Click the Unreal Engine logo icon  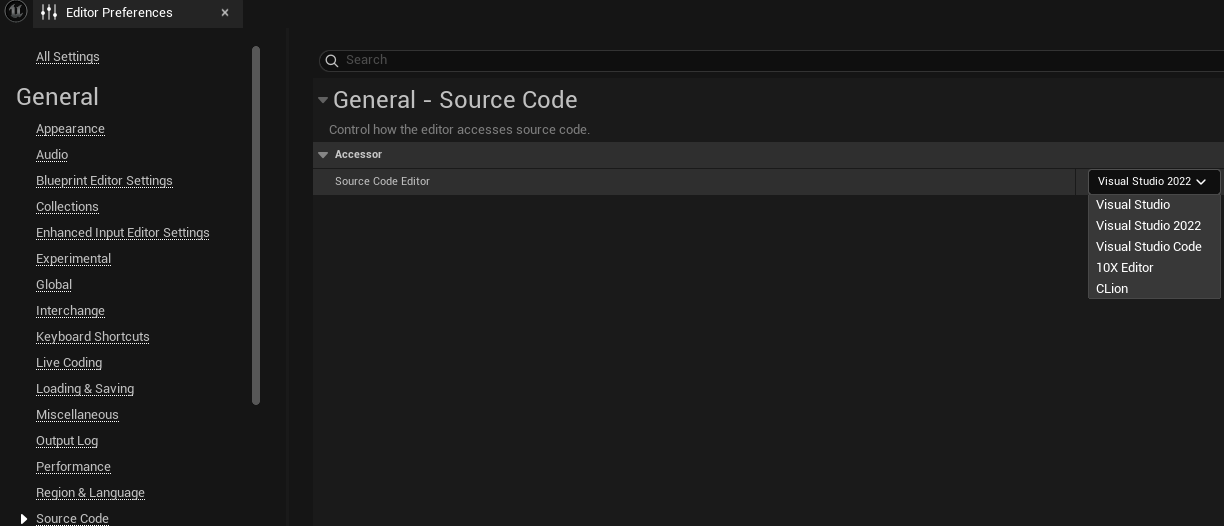point(15,12)
